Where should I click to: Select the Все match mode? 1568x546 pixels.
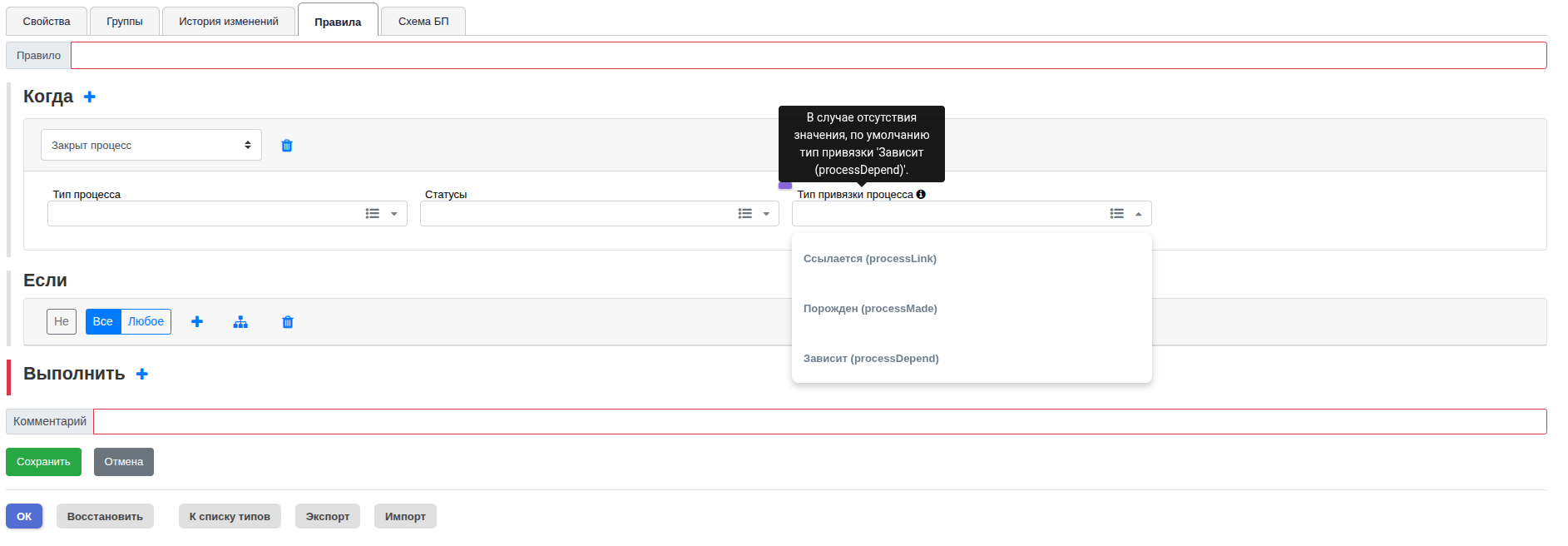103,321
